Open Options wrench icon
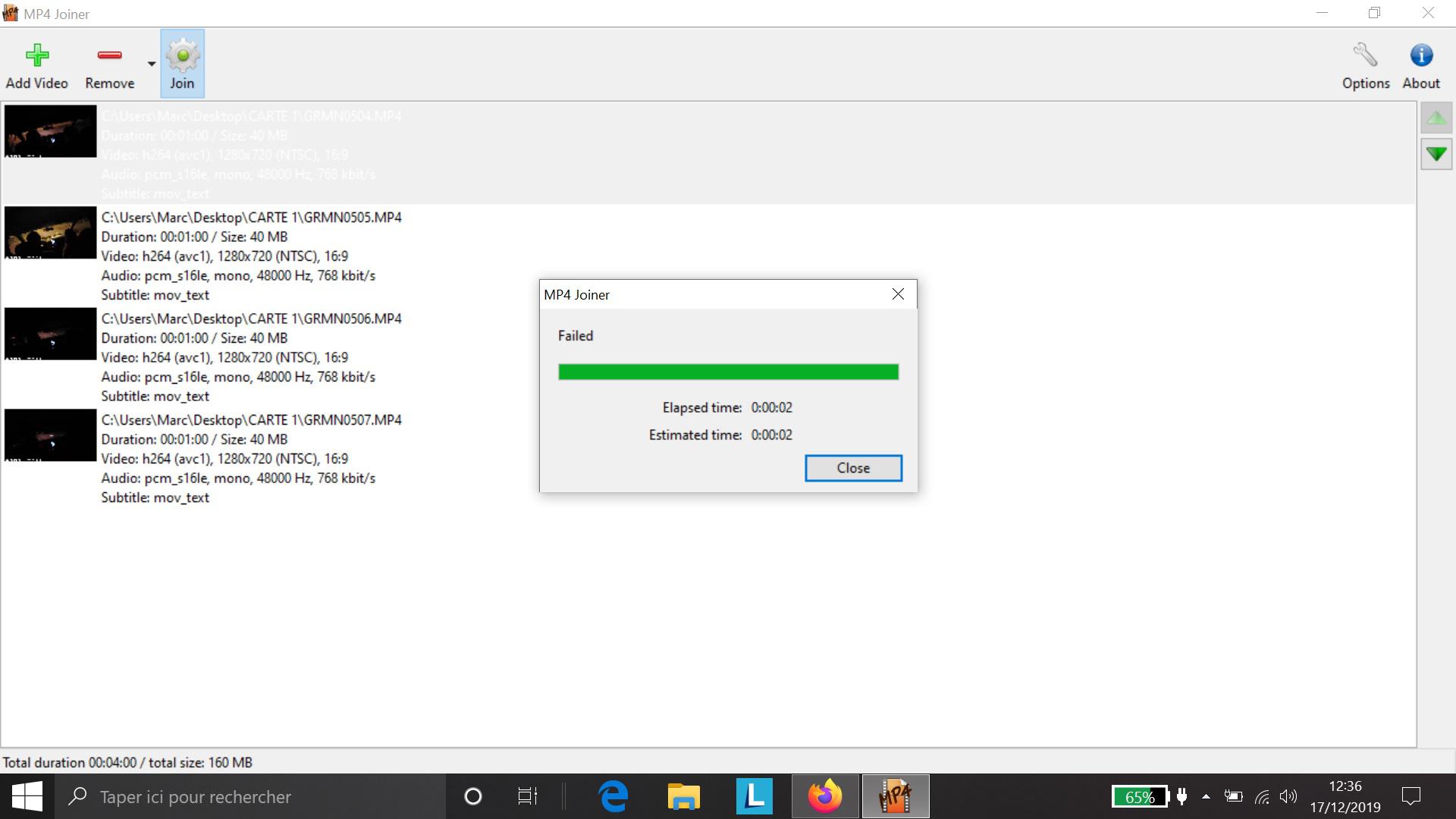 click(1365, 55)
